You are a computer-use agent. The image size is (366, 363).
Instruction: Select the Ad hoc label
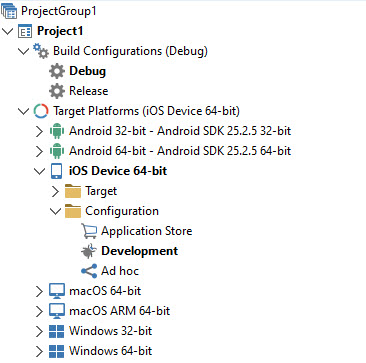120,271
